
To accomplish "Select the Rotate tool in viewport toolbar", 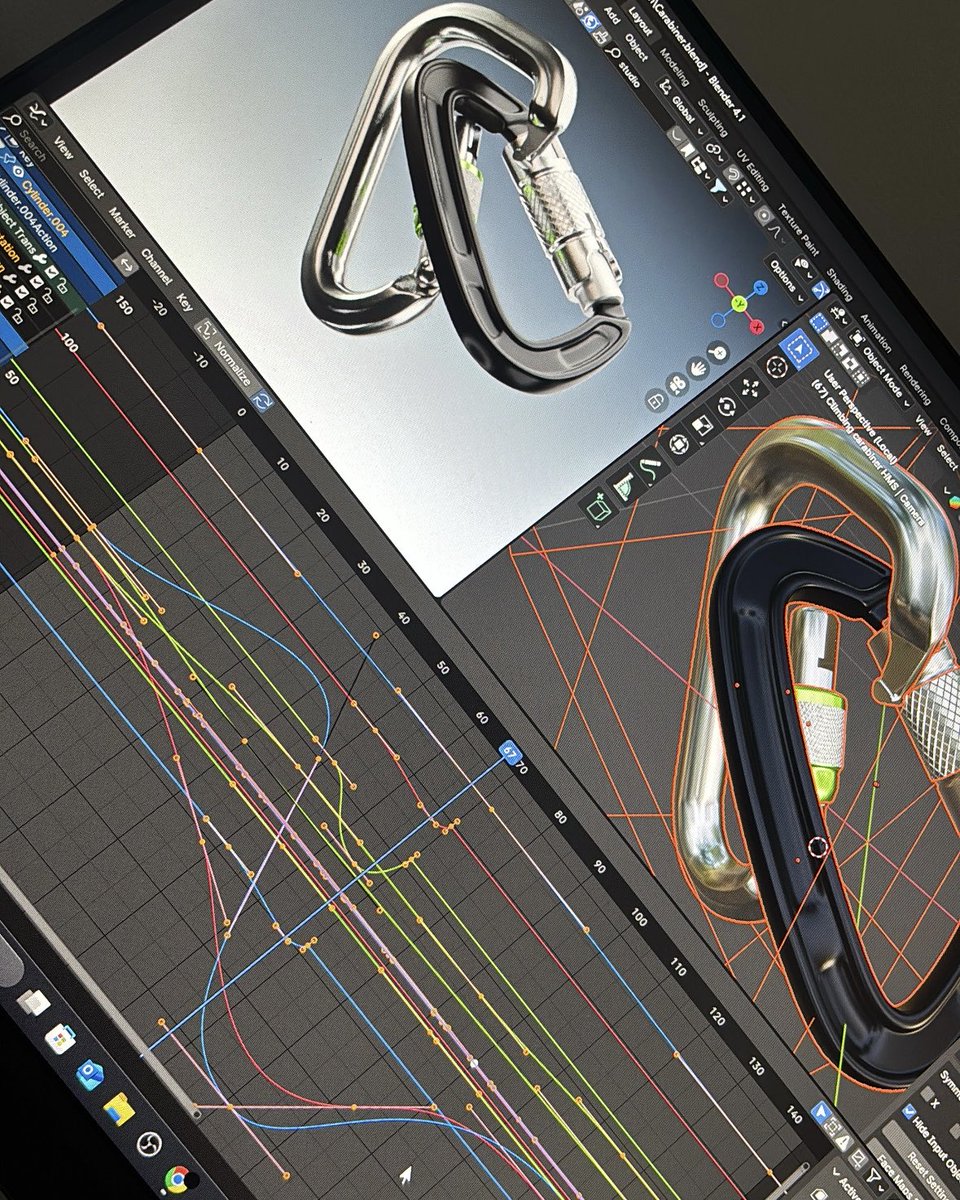I will coord(726,406).
